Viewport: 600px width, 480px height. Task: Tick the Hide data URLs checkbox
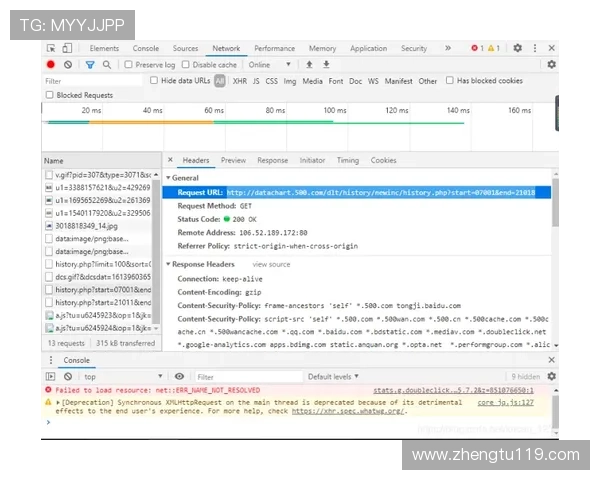click(155, 81)
